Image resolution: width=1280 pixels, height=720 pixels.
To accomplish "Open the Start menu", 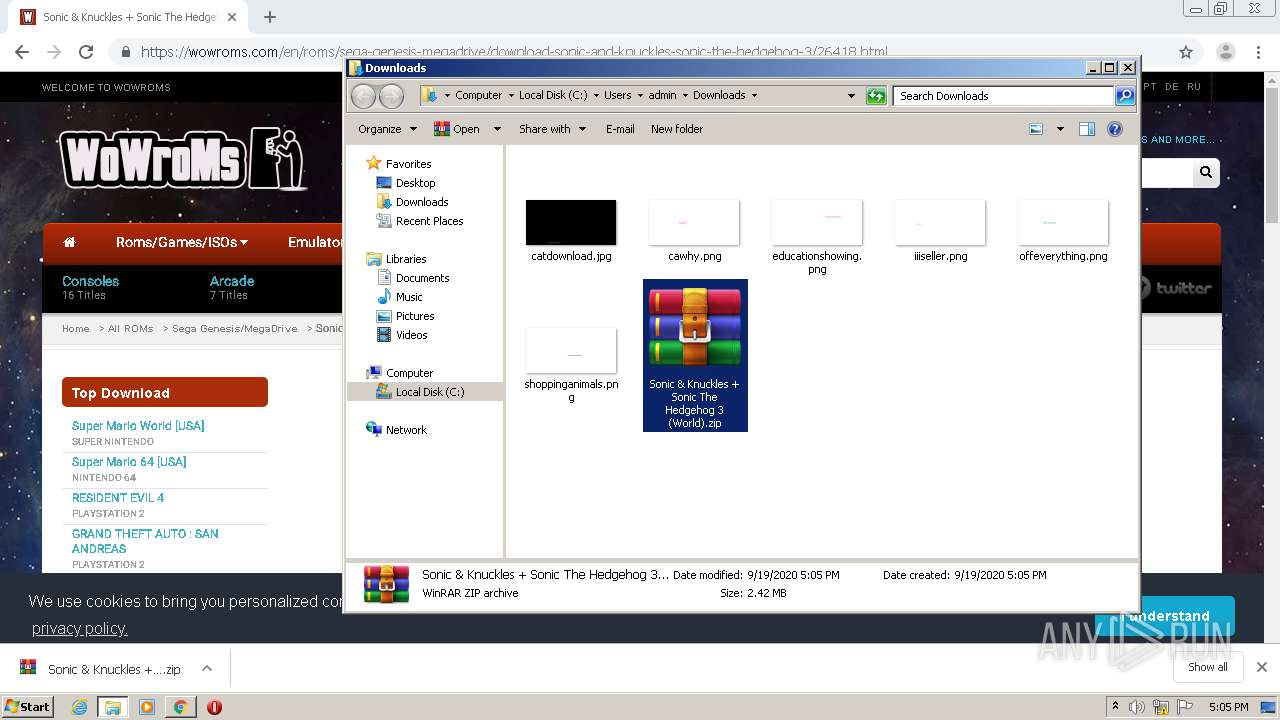I will [x=27, y=706].
